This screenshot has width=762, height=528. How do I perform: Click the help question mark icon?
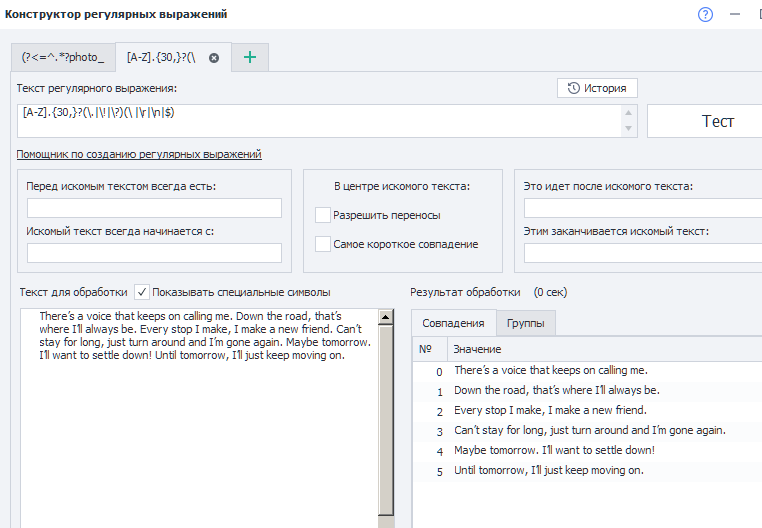click(x=706, y=15)
